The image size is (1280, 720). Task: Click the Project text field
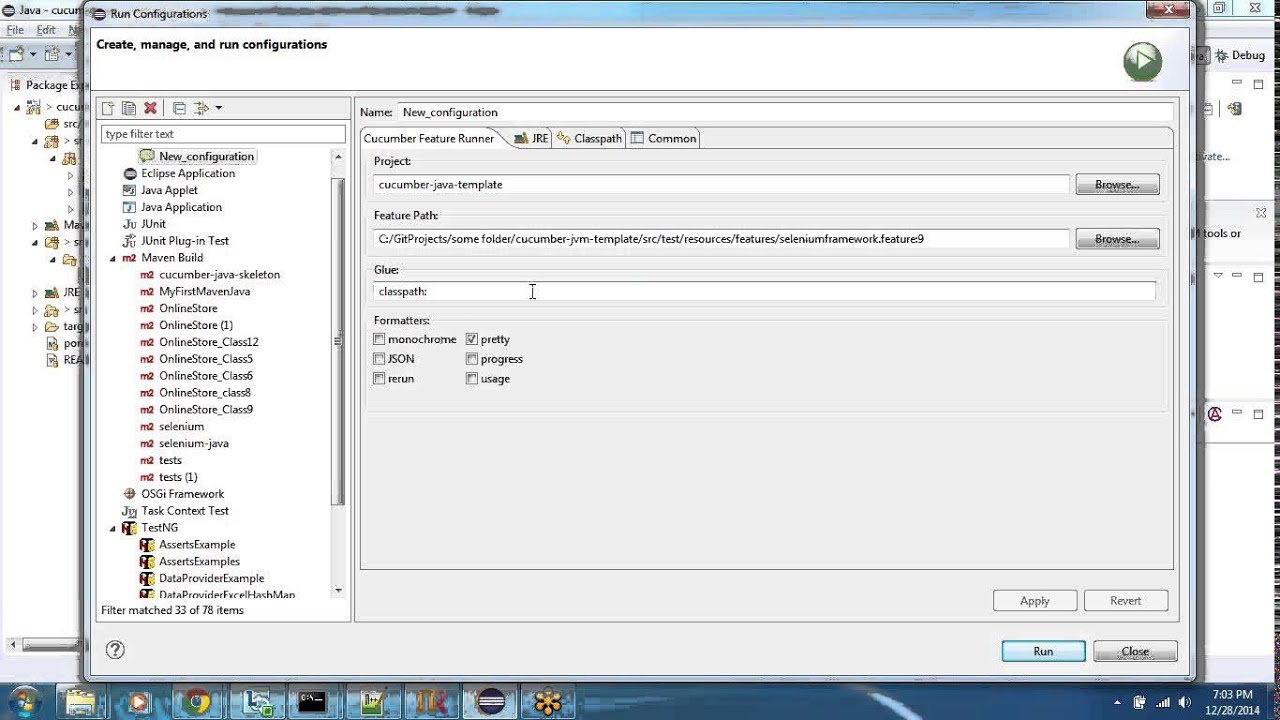tap(721, 185)
